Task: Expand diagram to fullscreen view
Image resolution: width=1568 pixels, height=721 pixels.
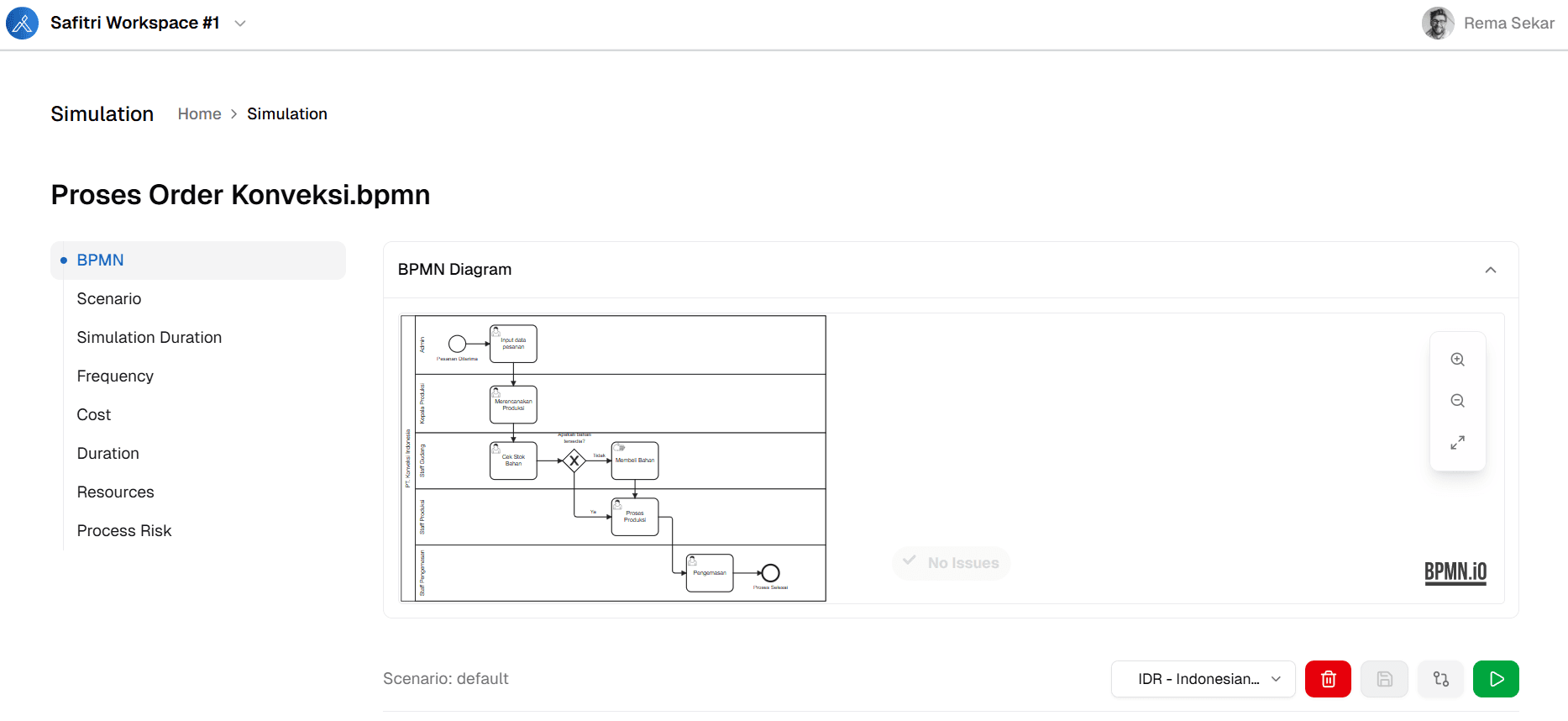Action: [1458, 442]
